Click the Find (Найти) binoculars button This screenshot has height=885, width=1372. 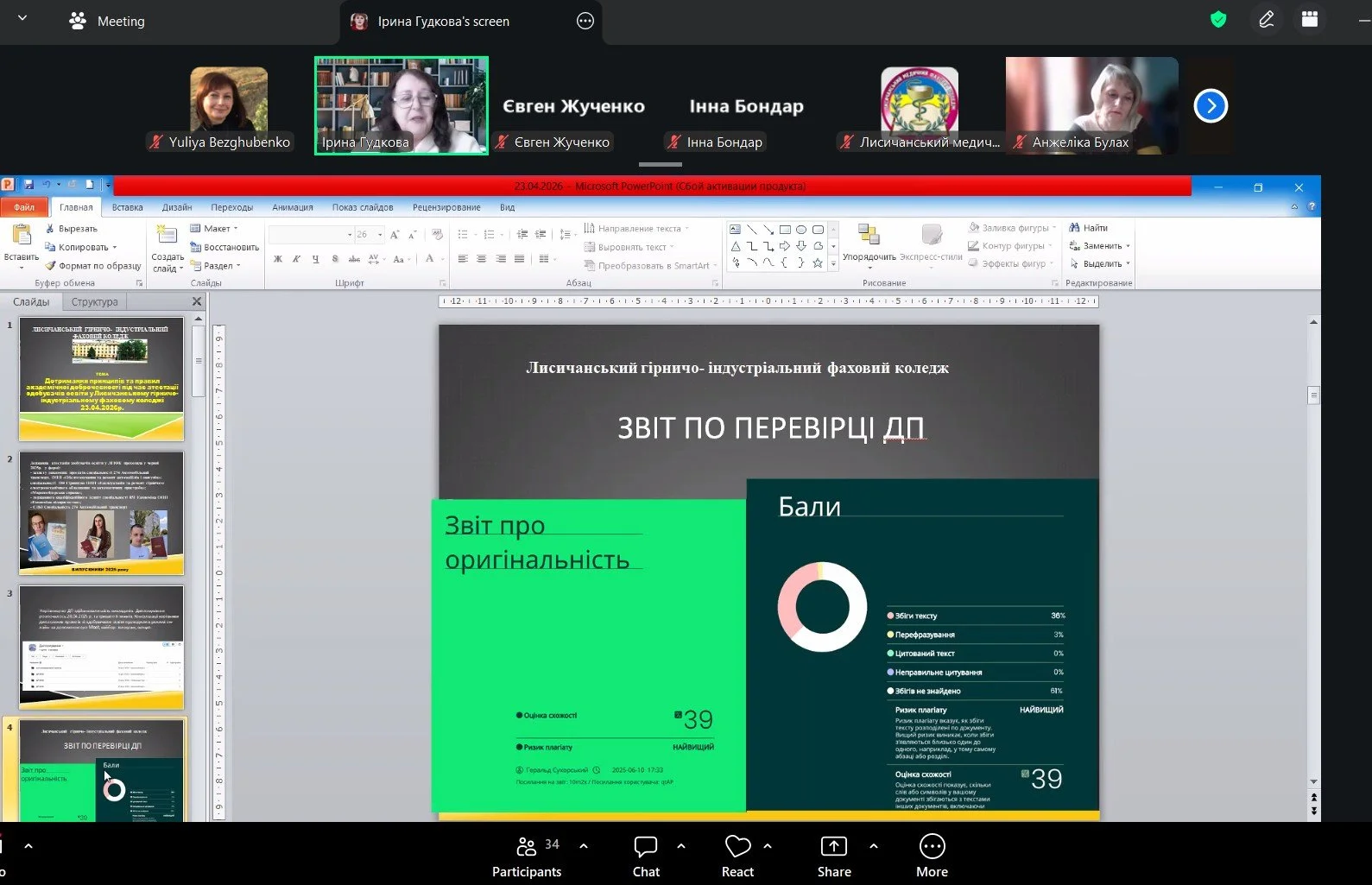[x=1089, y=228]
